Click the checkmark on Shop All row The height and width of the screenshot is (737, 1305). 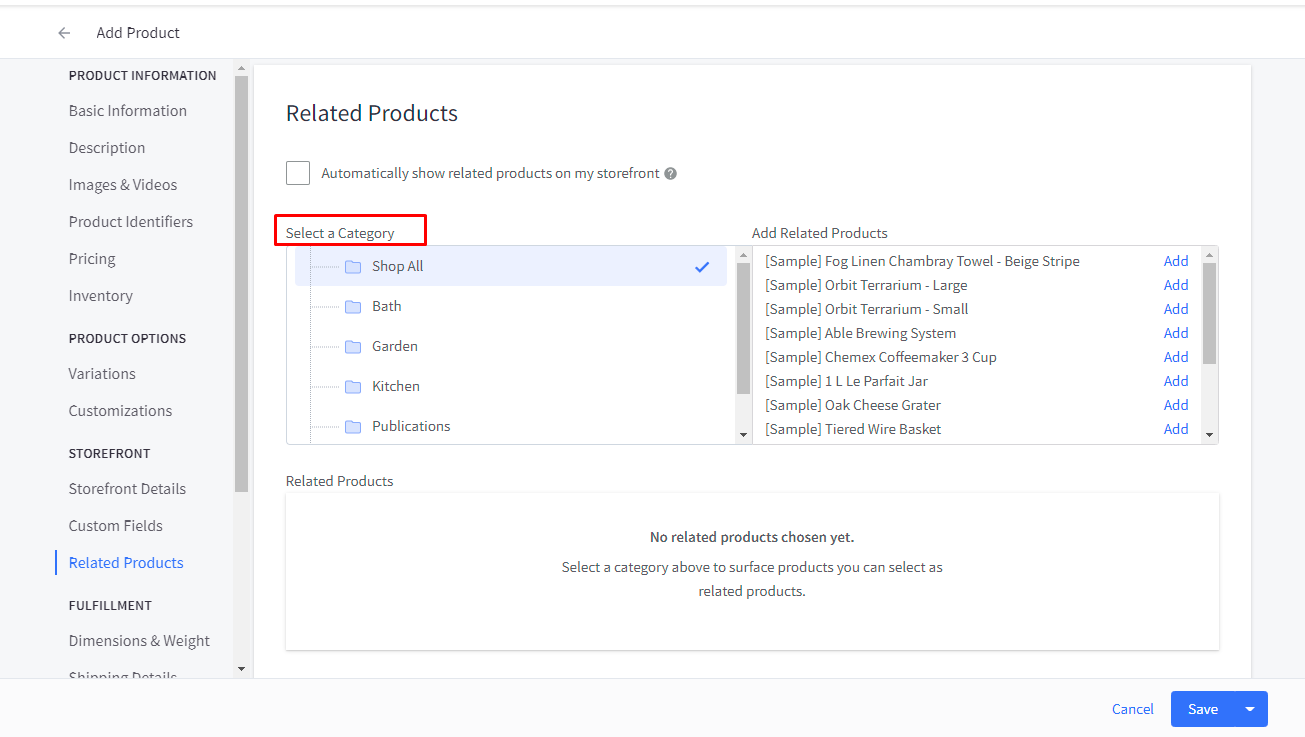[702, 267]
